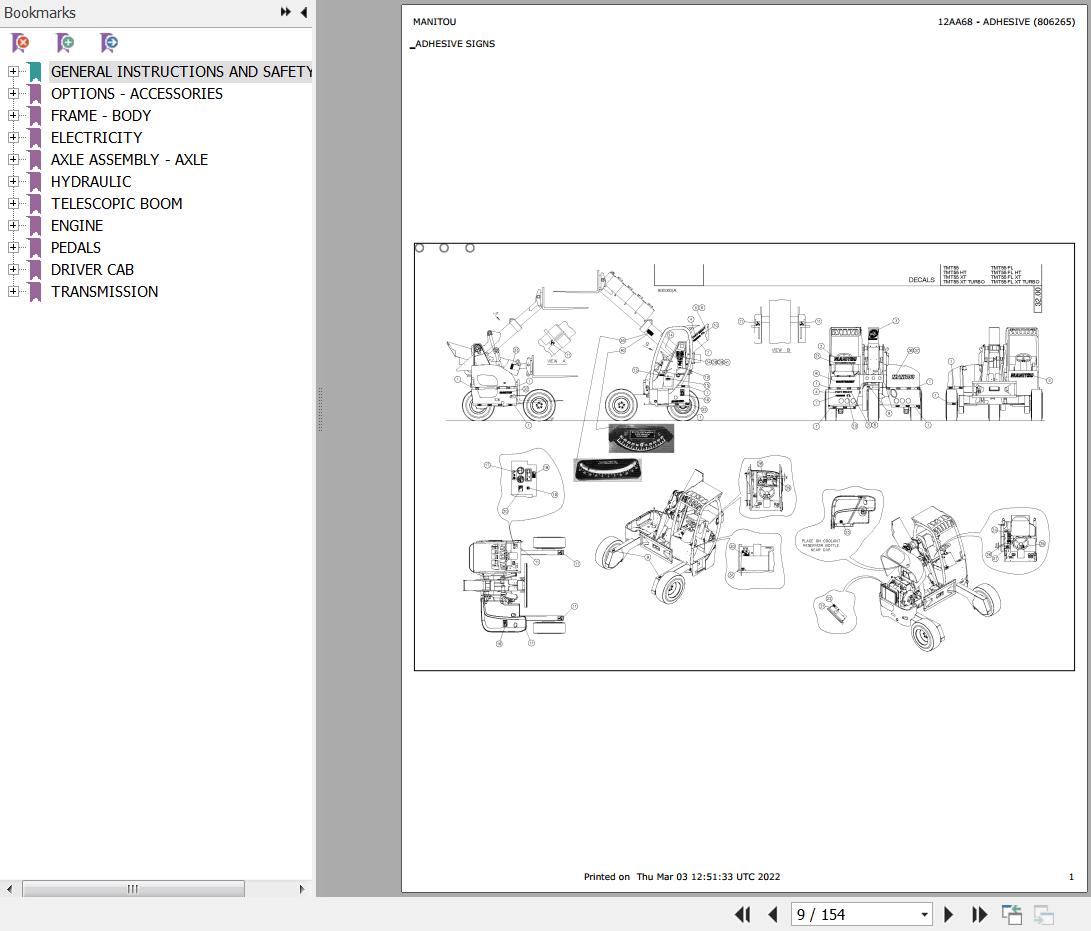Click the next view icon at bottom right

pyautogui.click(x=1046, y=914)
